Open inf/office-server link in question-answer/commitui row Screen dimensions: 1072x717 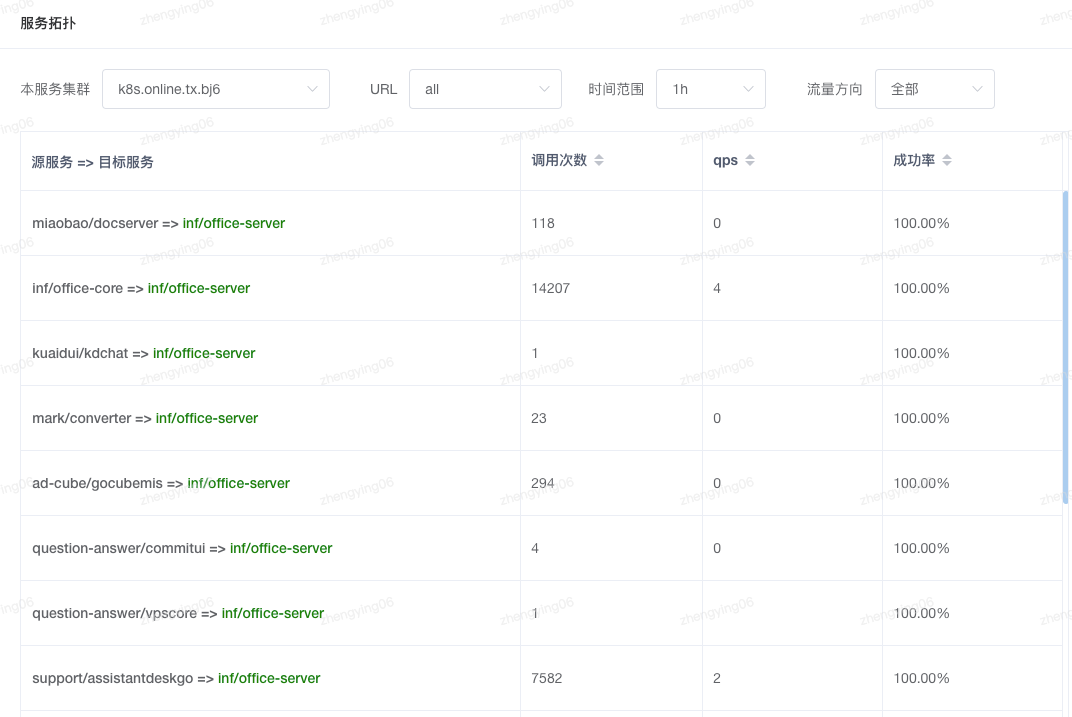[x=281, y=547]
